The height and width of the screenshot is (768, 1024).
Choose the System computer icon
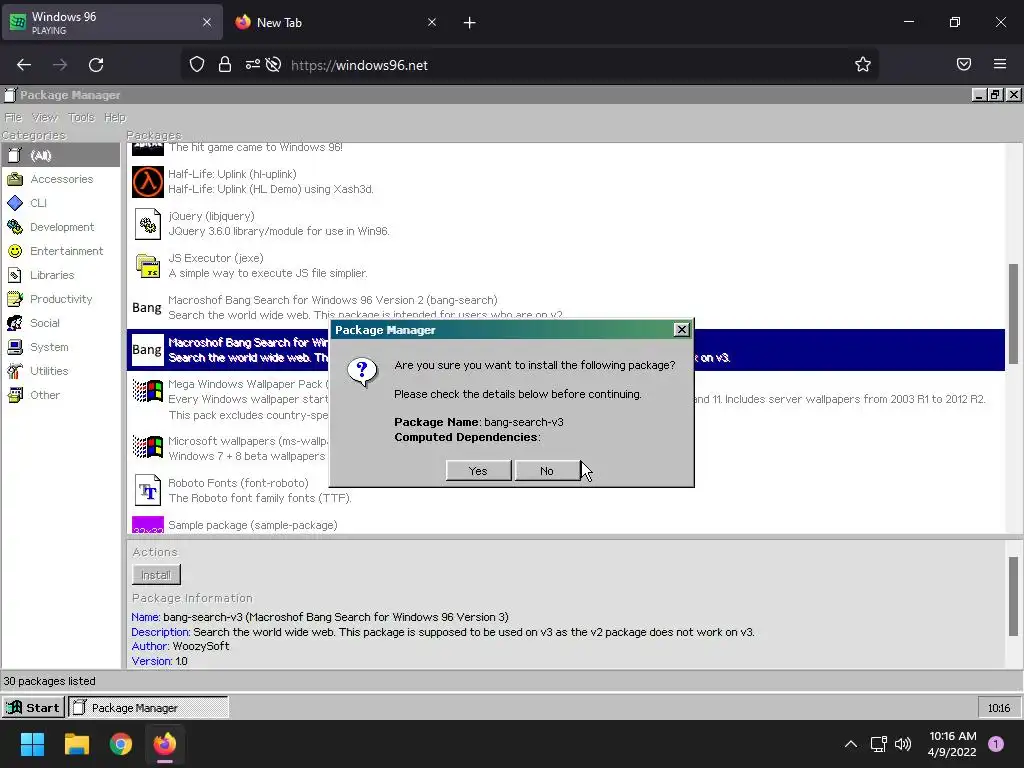14,347
